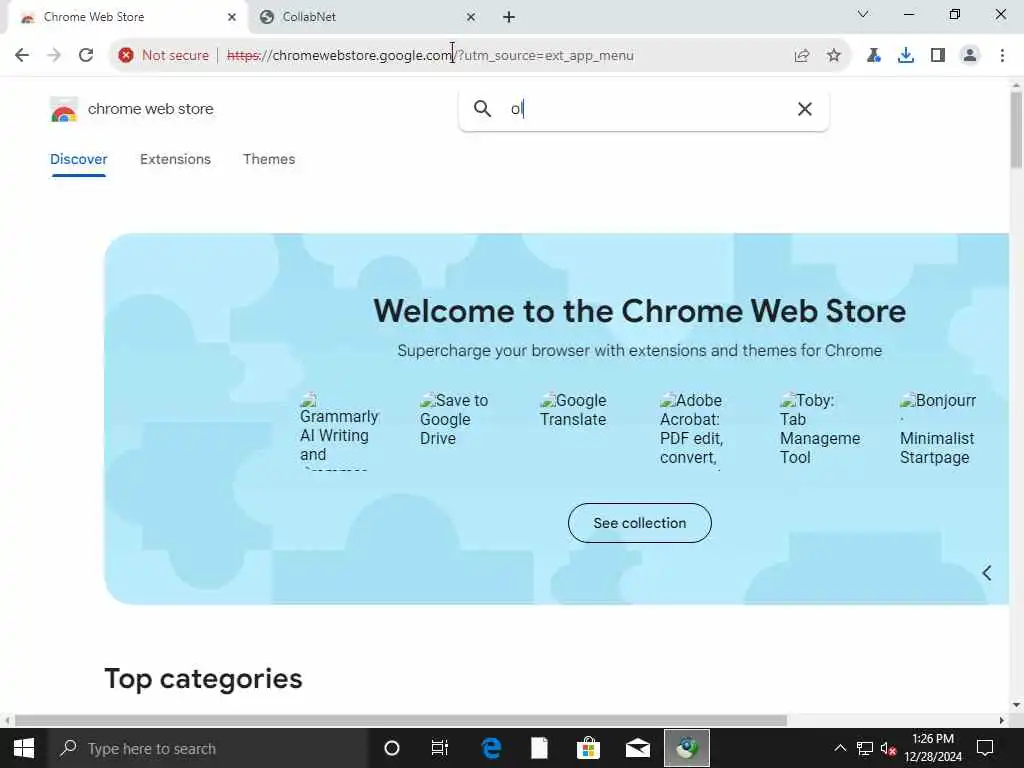This screenshot has height=768, width=1024.
Task: Select the Themes navigation tab
Action: [x=269, y=159]
